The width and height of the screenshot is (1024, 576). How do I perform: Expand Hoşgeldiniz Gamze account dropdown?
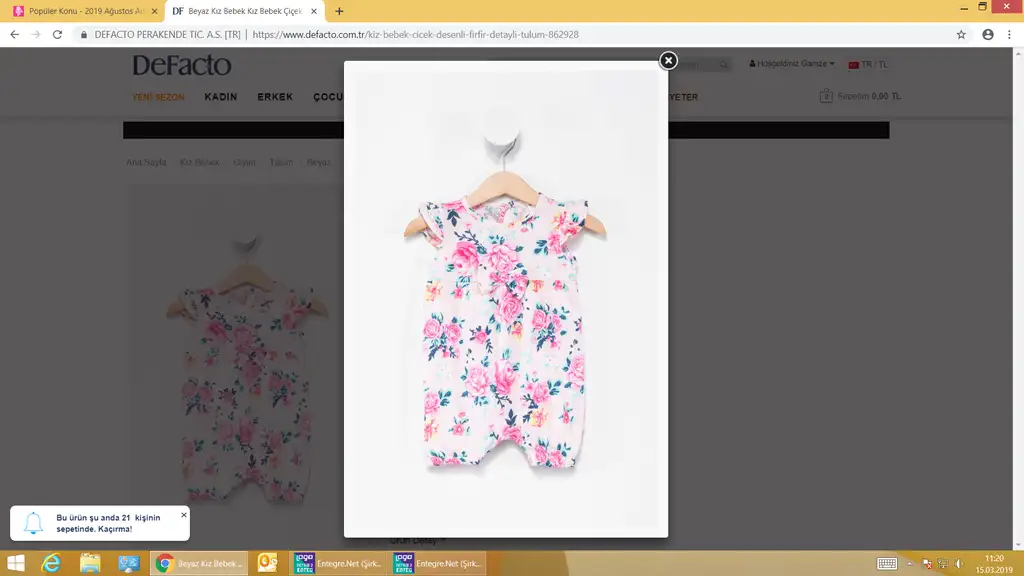(x=792, y=63)
